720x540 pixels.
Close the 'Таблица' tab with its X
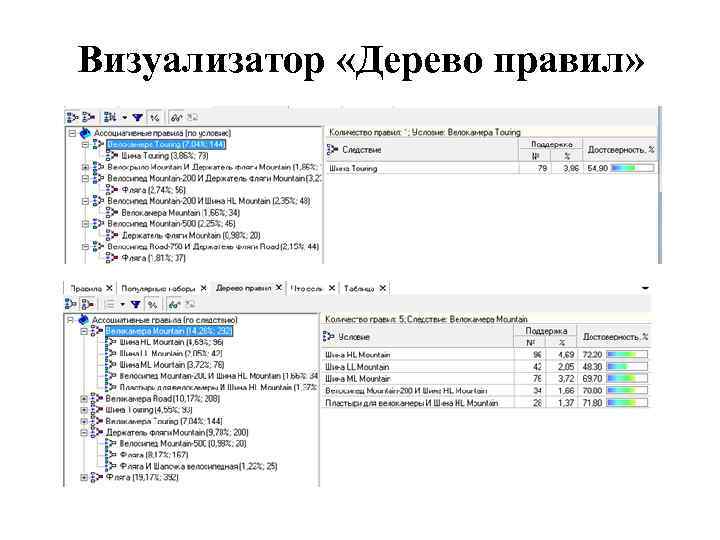pos(382,288)
